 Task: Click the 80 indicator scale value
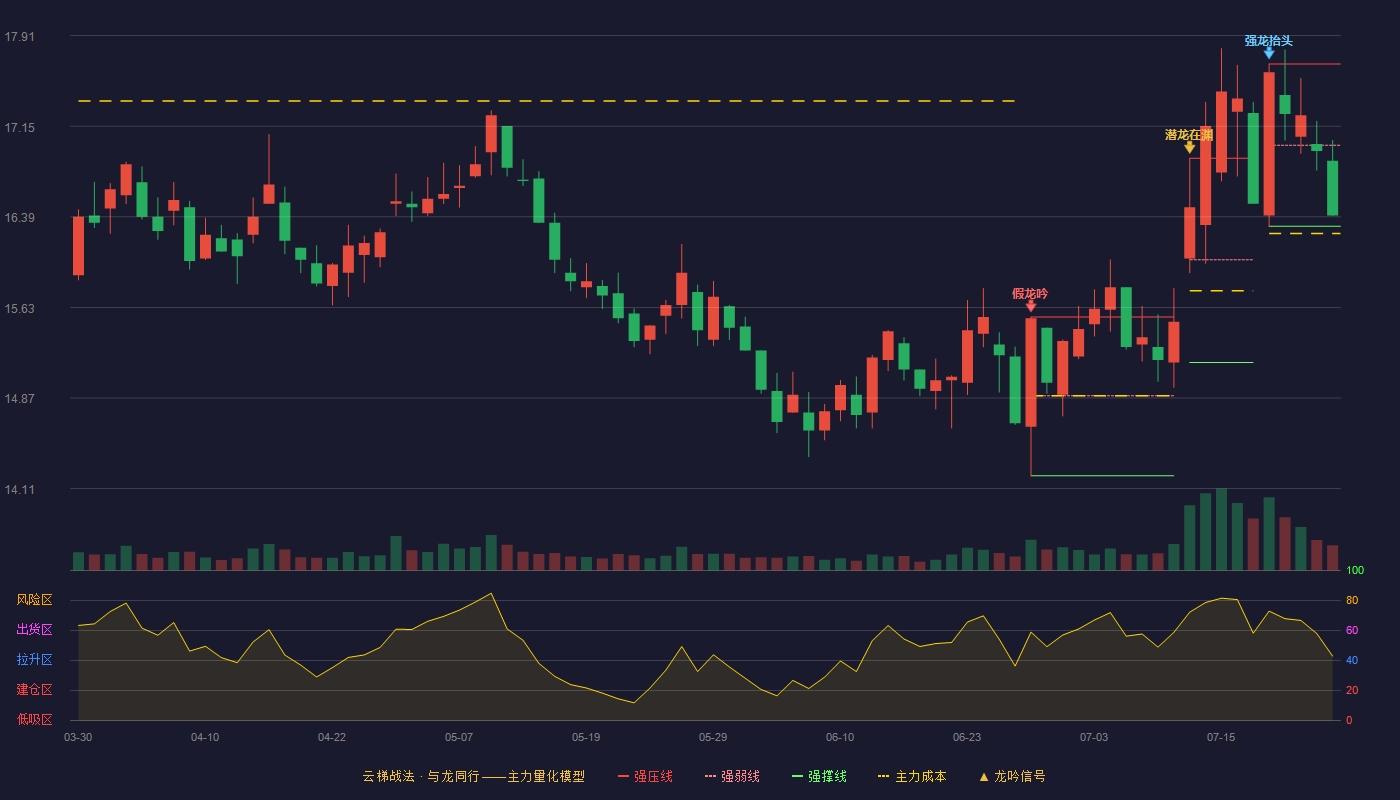1352,600
